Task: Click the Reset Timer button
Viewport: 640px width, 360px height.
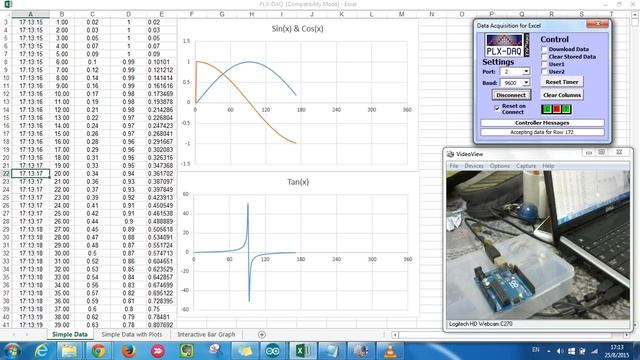Action: point(562,82)
